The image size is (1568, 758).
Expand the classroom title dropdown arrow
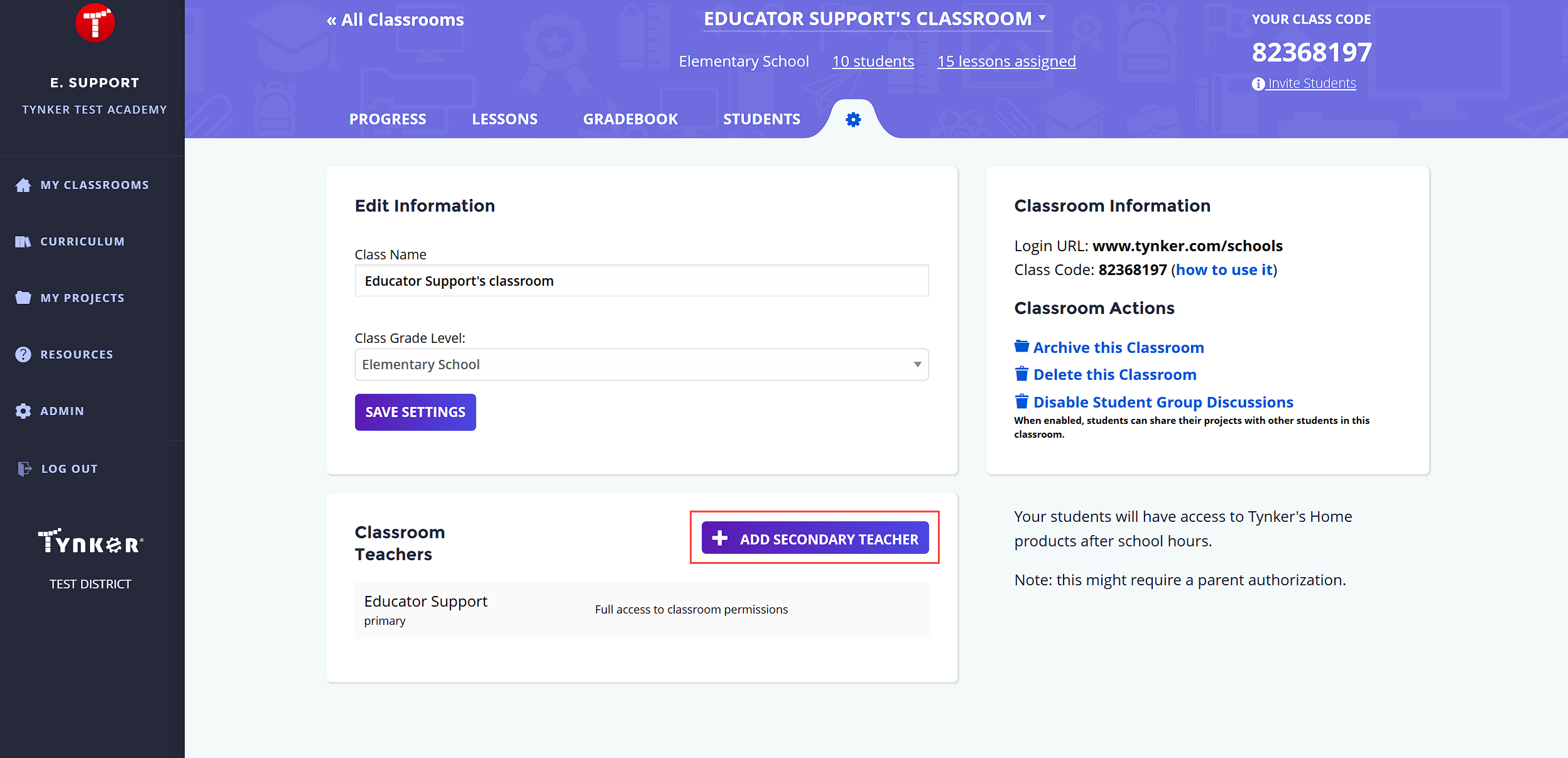point(1042,18)
